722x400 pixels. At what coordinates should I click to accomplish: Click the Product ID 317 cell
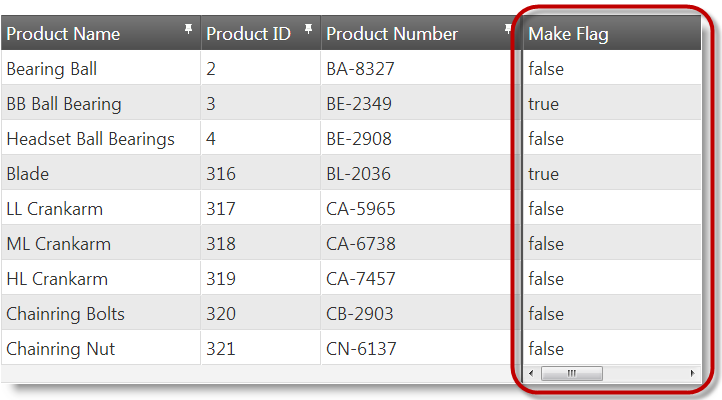(221, 209)
